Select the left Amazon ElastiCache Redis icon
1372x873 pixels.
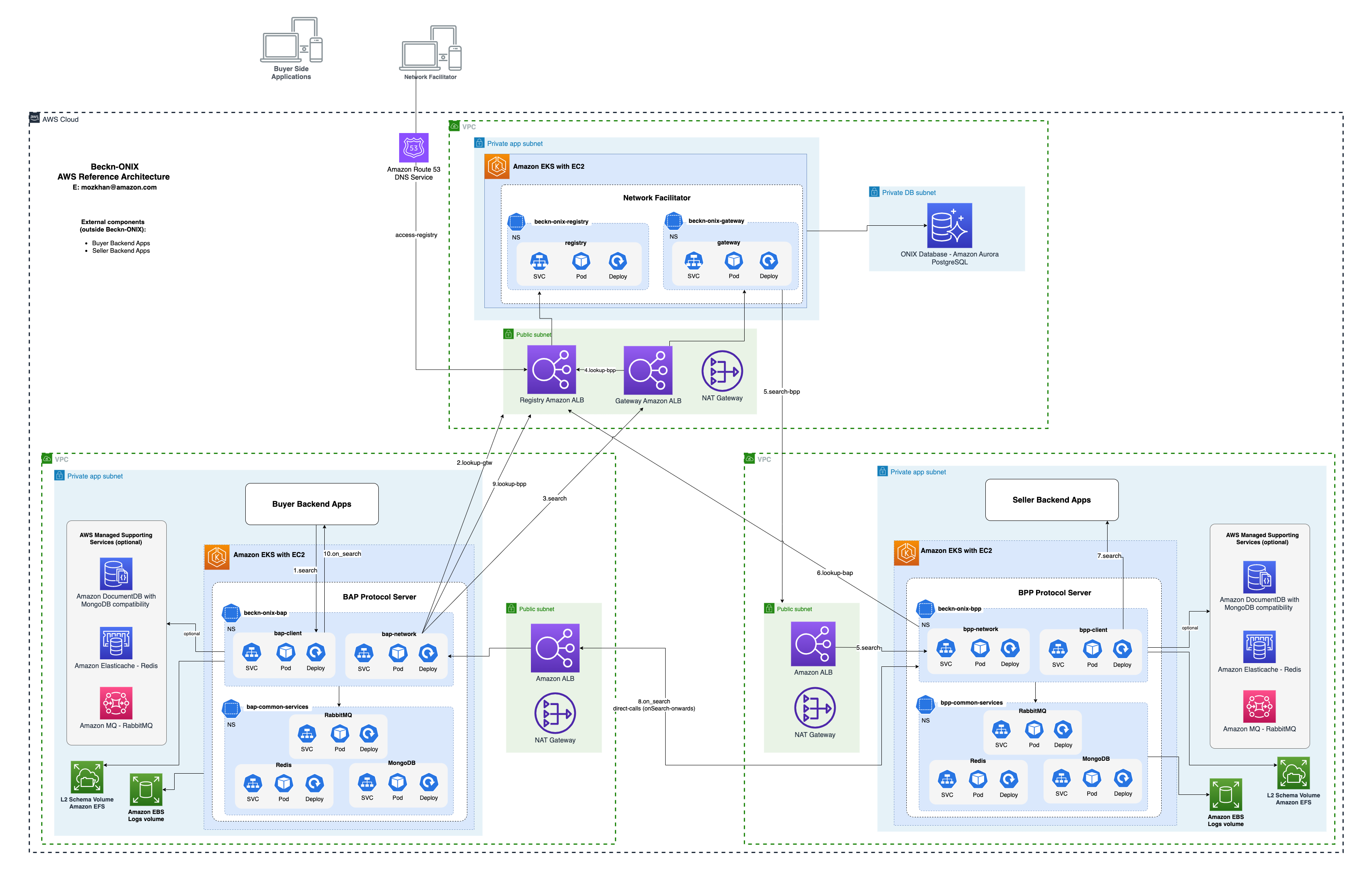click(x=116, y=643)
